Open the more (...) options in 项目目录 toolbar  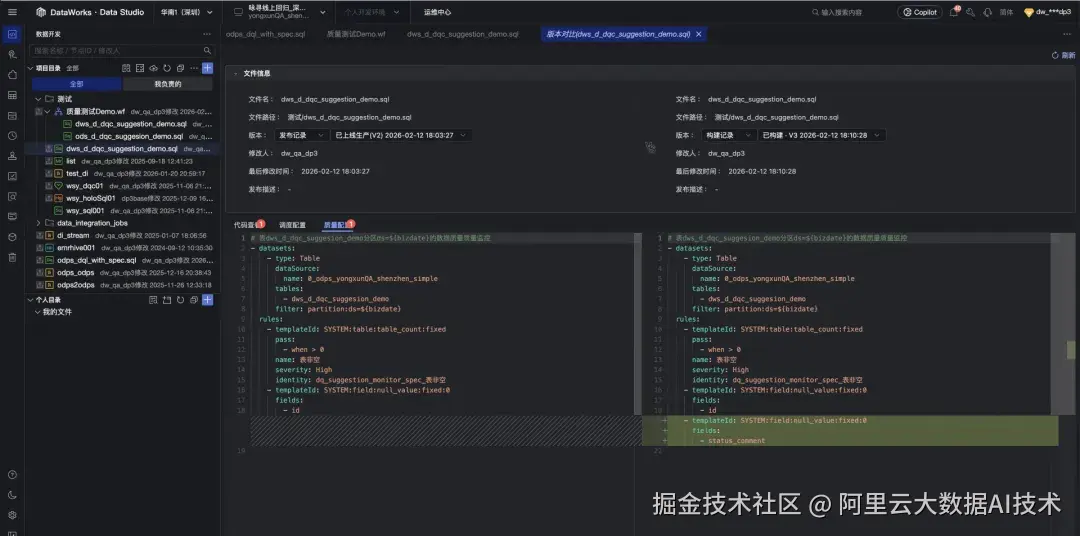(194, 68)
